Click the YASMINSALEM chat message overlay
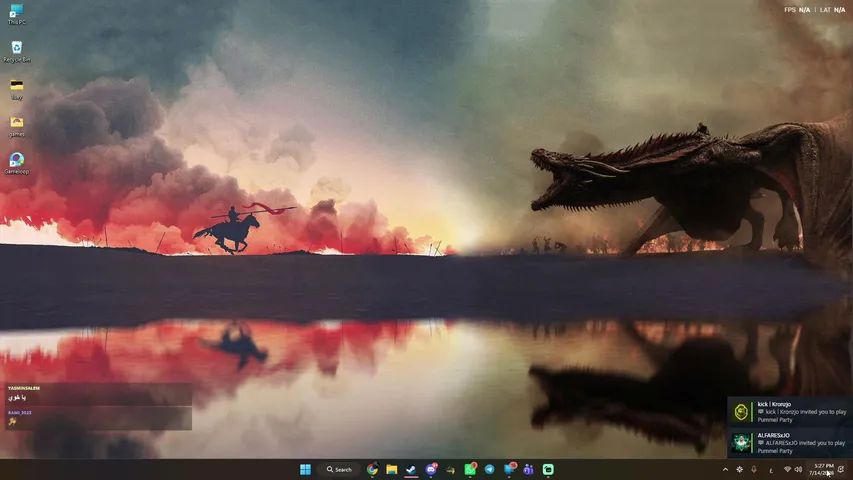This screenshot has width=853, height=480. point(98,394)
